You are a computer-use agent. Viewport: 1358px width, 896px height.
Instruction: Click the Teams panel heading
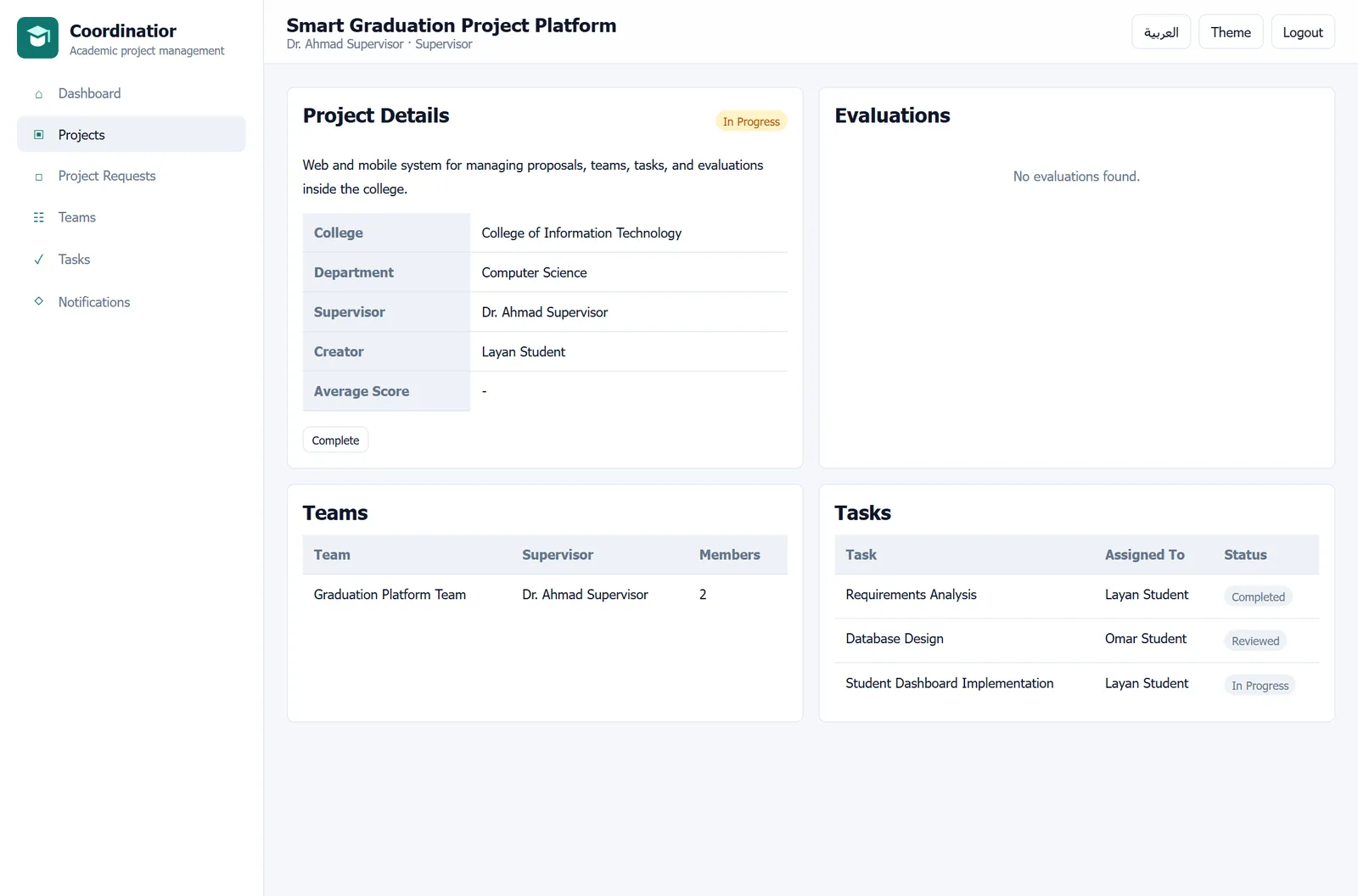pos(335,512)
